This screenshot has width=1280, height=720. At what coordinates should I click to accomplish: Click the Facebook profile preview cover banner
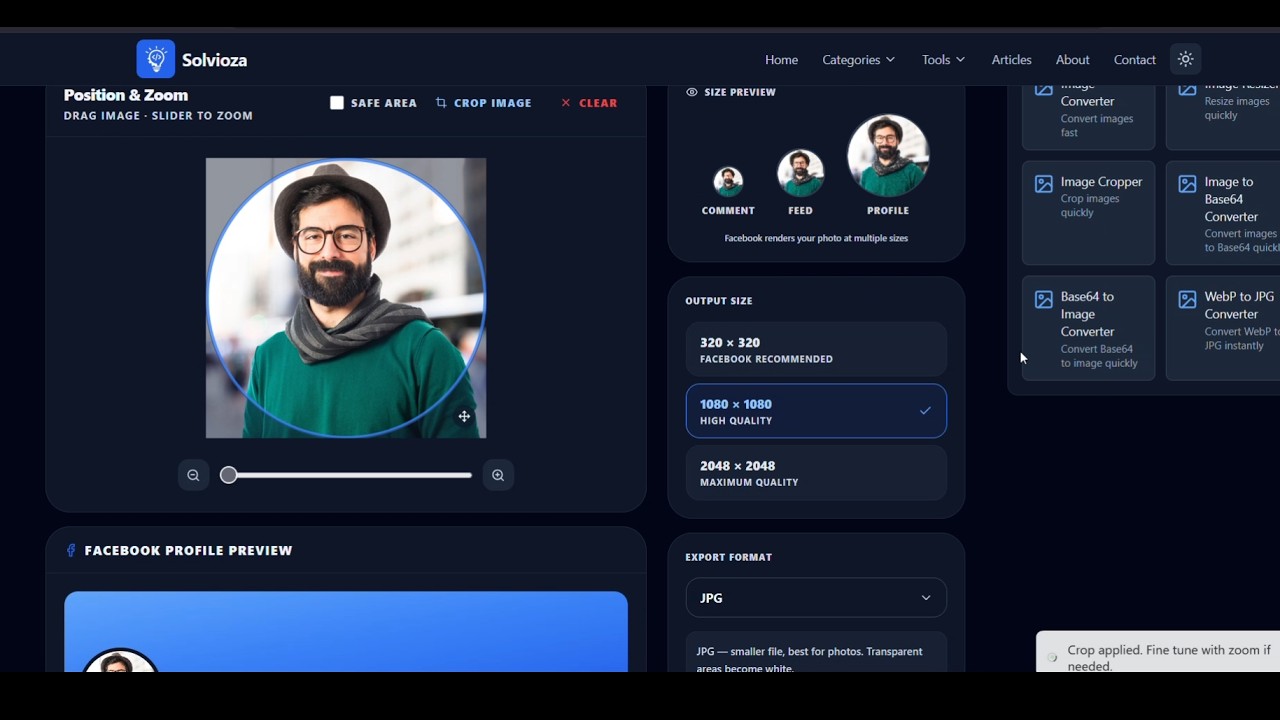pos(346,631)
